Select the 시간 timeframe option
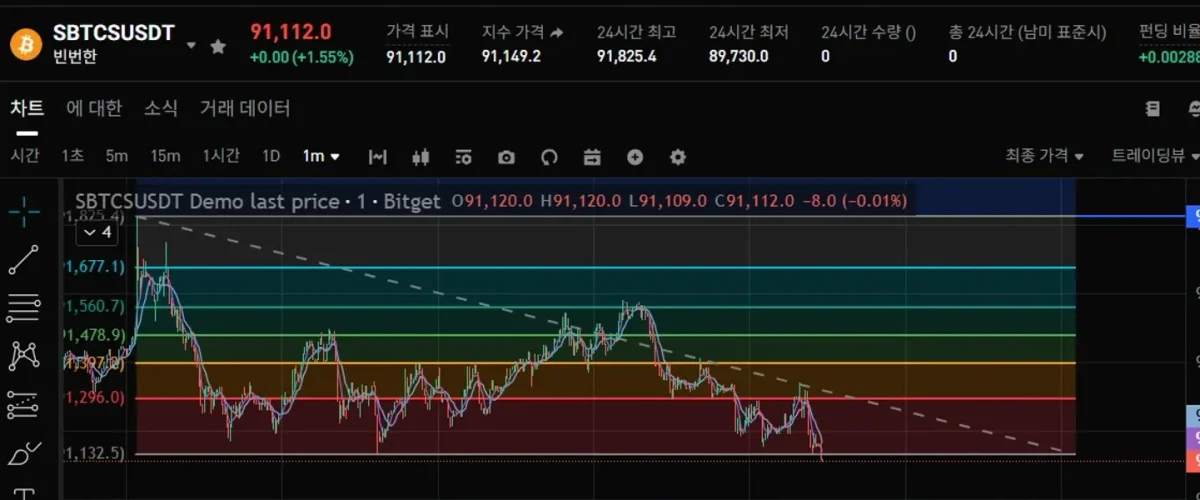The image size is (1200, 500). click(25, 156)
